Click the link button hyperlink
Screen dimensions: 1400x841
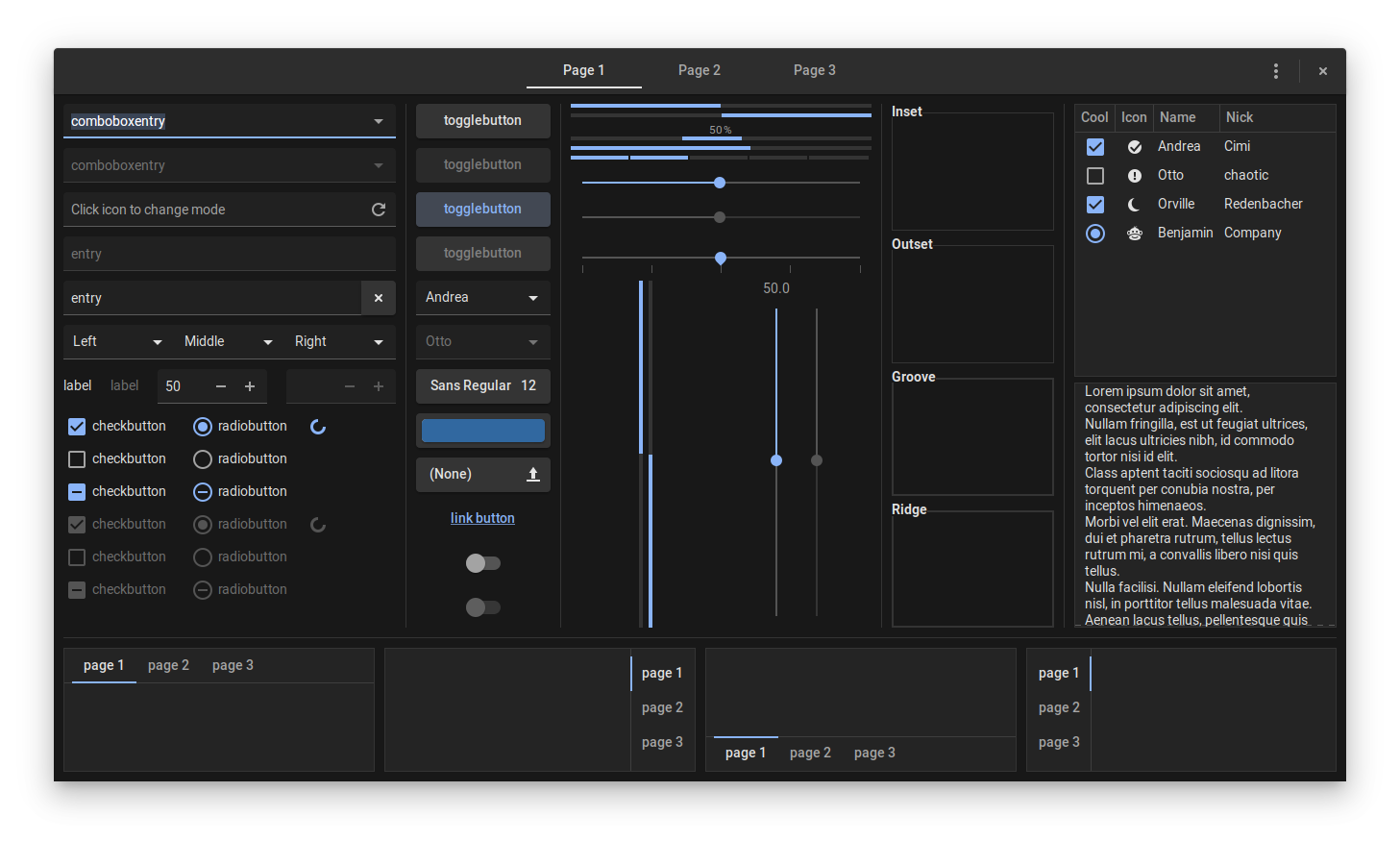[x=482, y=518]
